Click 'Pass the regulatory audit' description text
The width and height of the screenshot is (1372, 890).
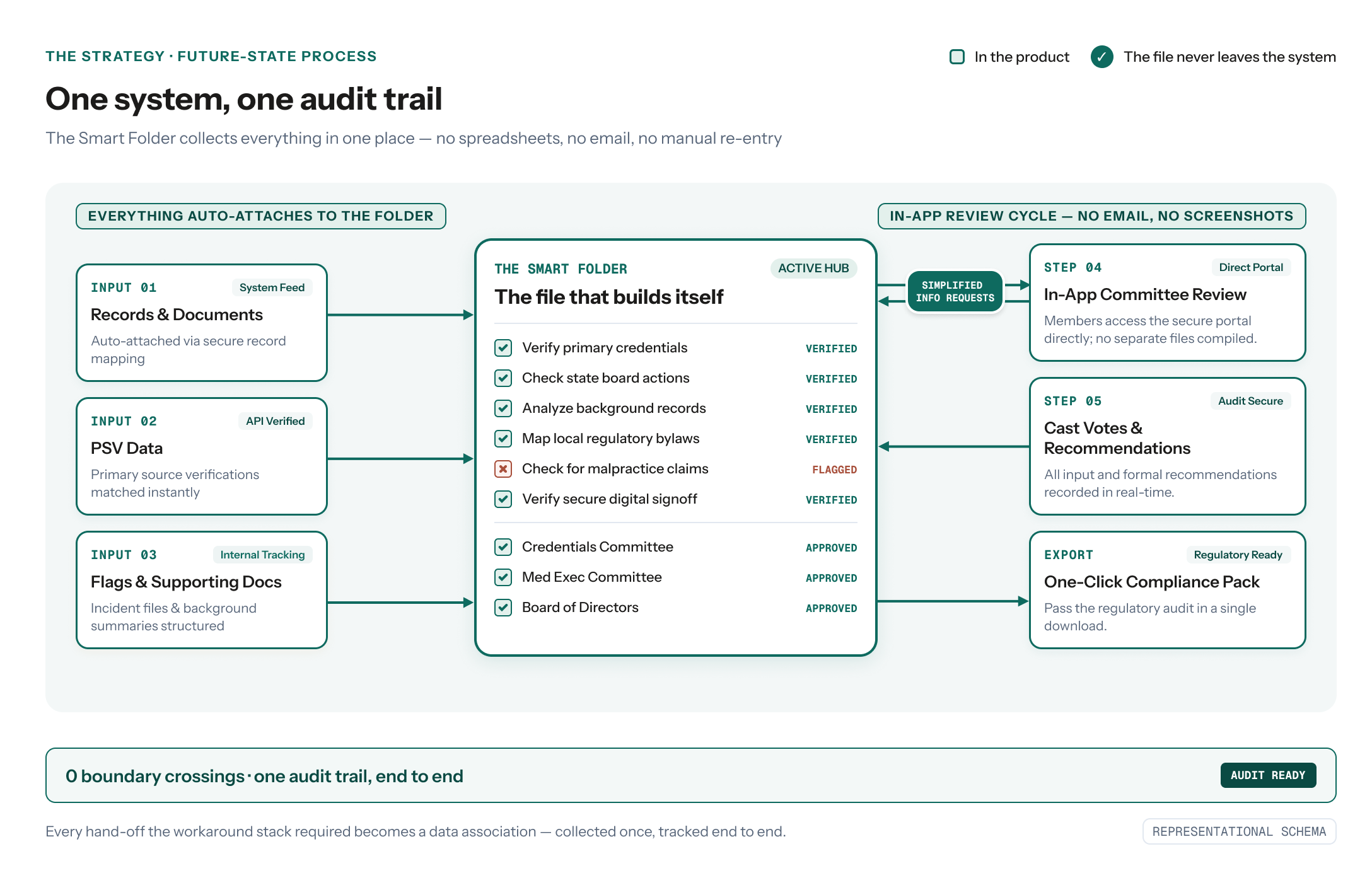[1149, 616]
